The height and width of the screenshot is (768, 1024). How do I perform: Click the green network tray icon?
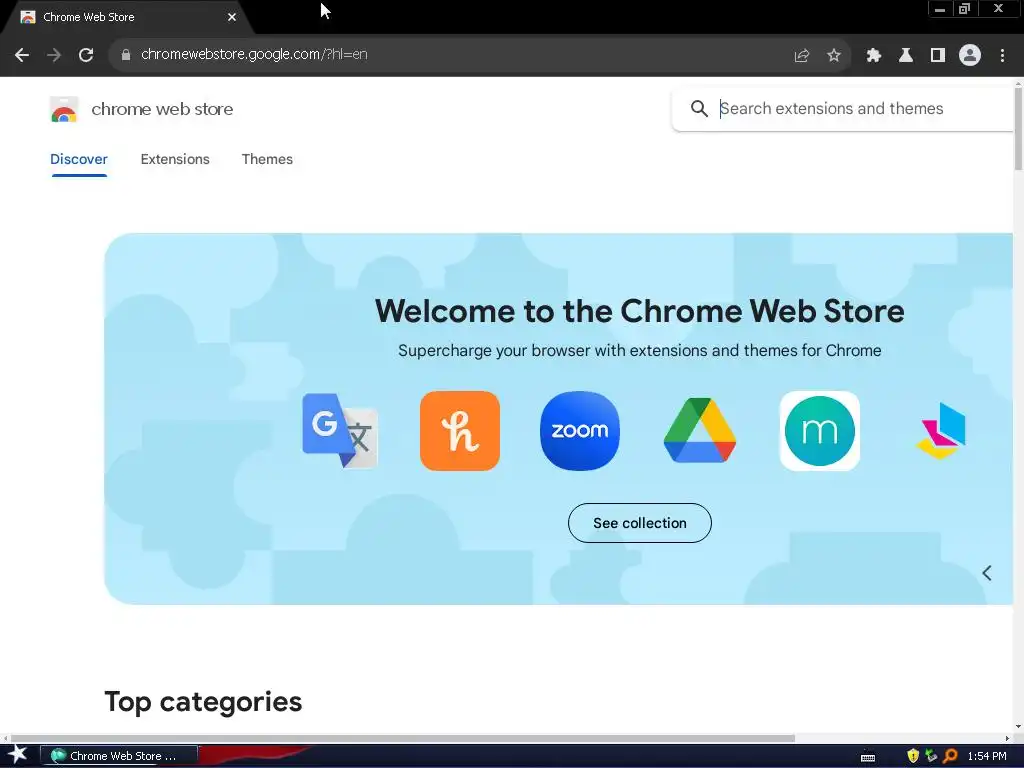coord(931,756)
